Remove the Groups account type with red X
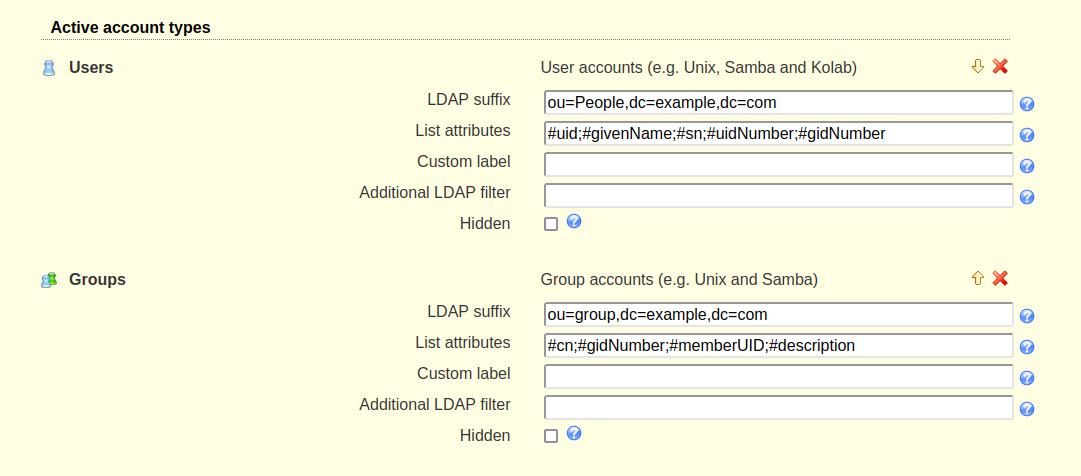The width and height of the screenshot is (1081, 476). click(x=1000, y=279)
